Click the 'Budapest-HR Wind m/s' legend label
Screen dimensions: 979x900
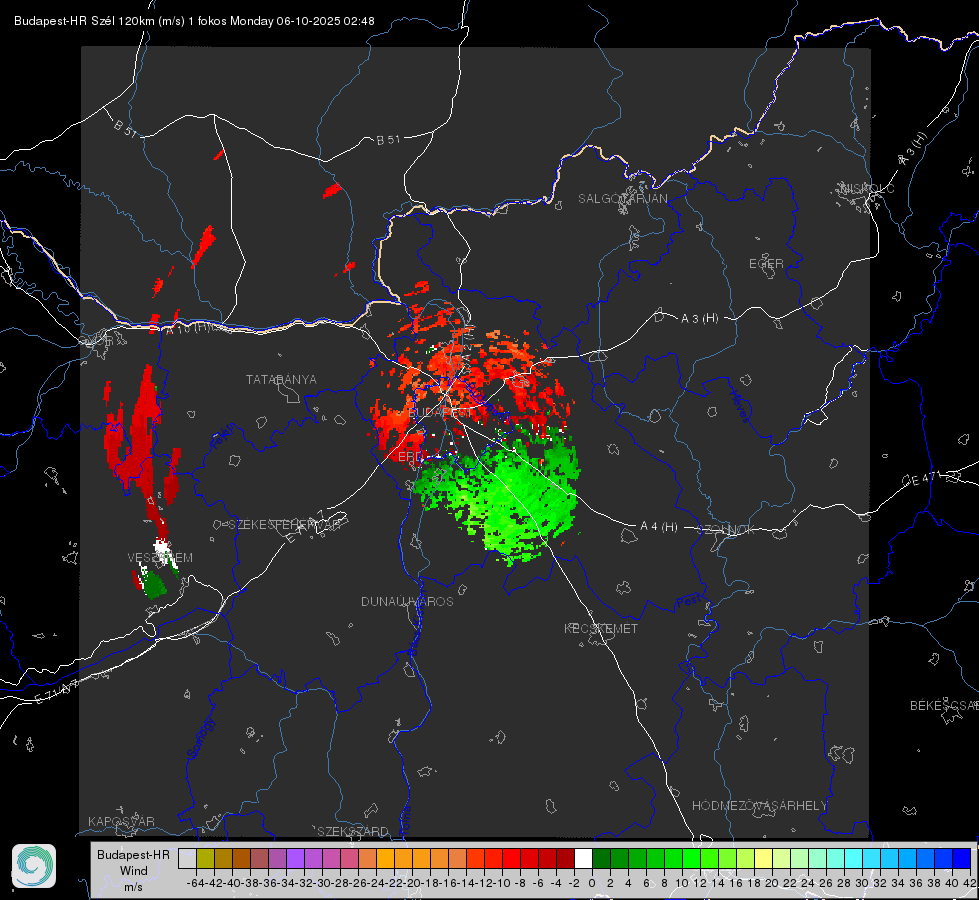(133, 870)
